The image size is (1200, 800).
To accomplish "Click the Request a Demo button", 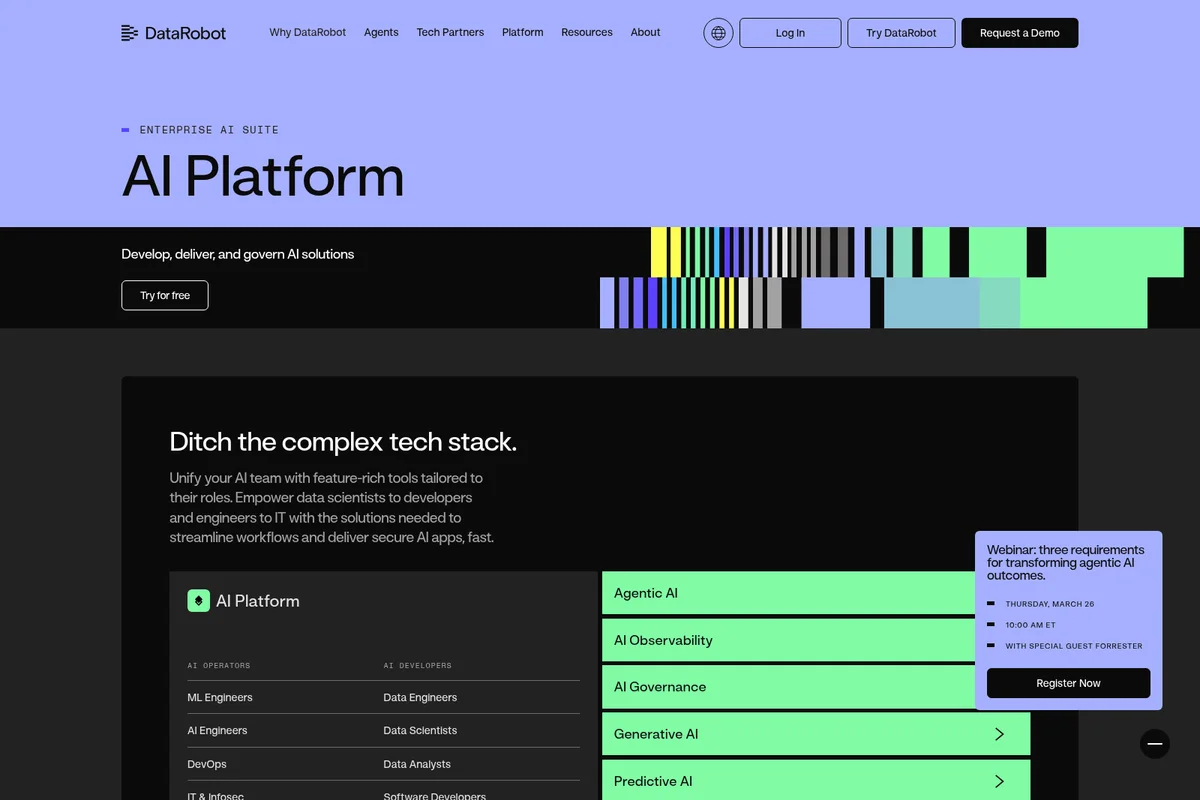I will coord(1019,32).
